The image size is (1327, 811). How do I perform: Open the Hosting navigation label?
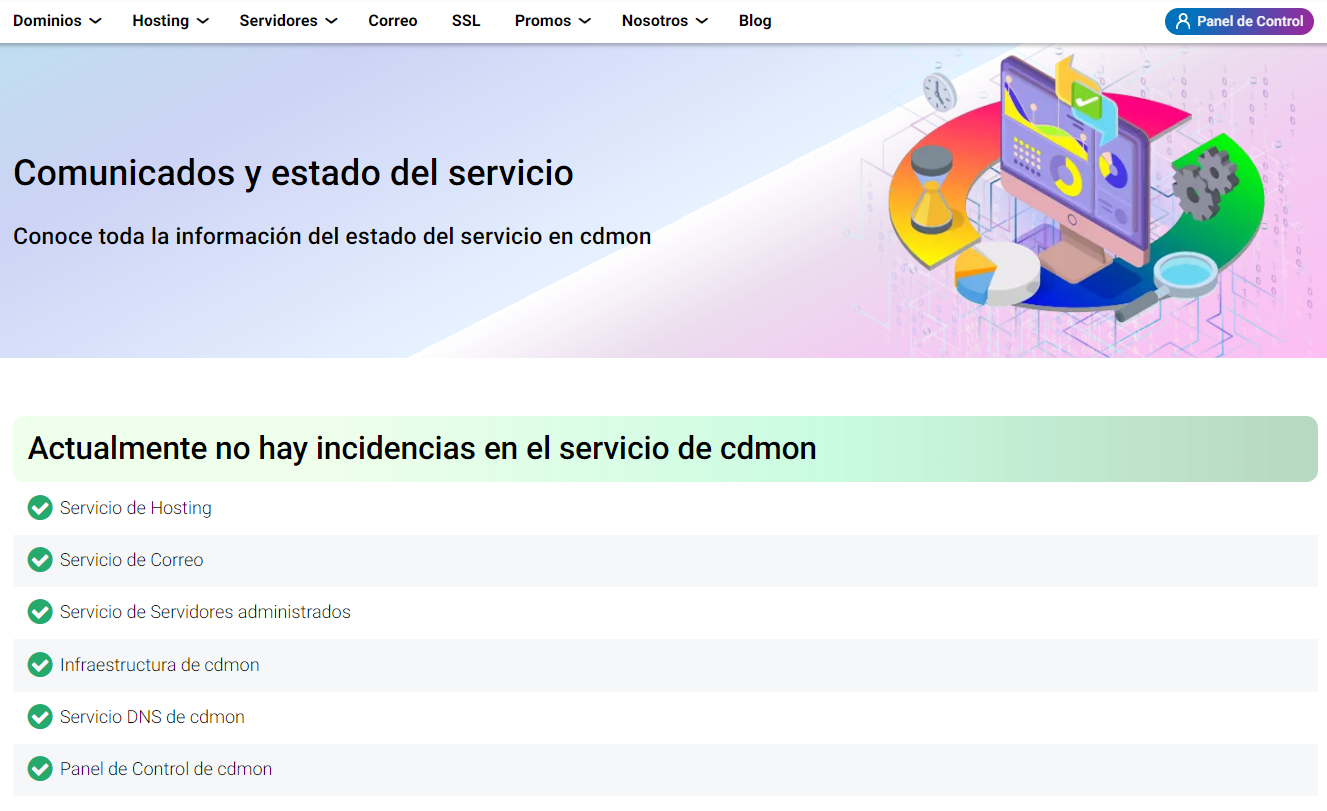point(160,21)
